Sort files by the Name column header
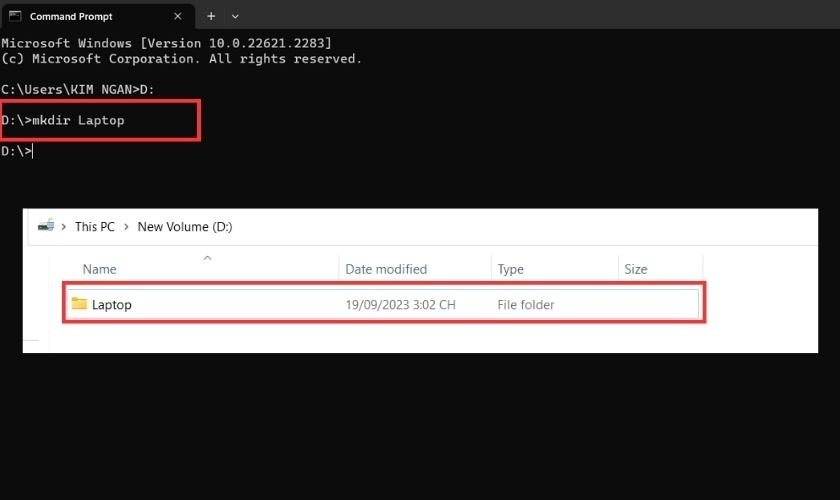Screen dimensions: 840x500 click(x=100, y=269)
